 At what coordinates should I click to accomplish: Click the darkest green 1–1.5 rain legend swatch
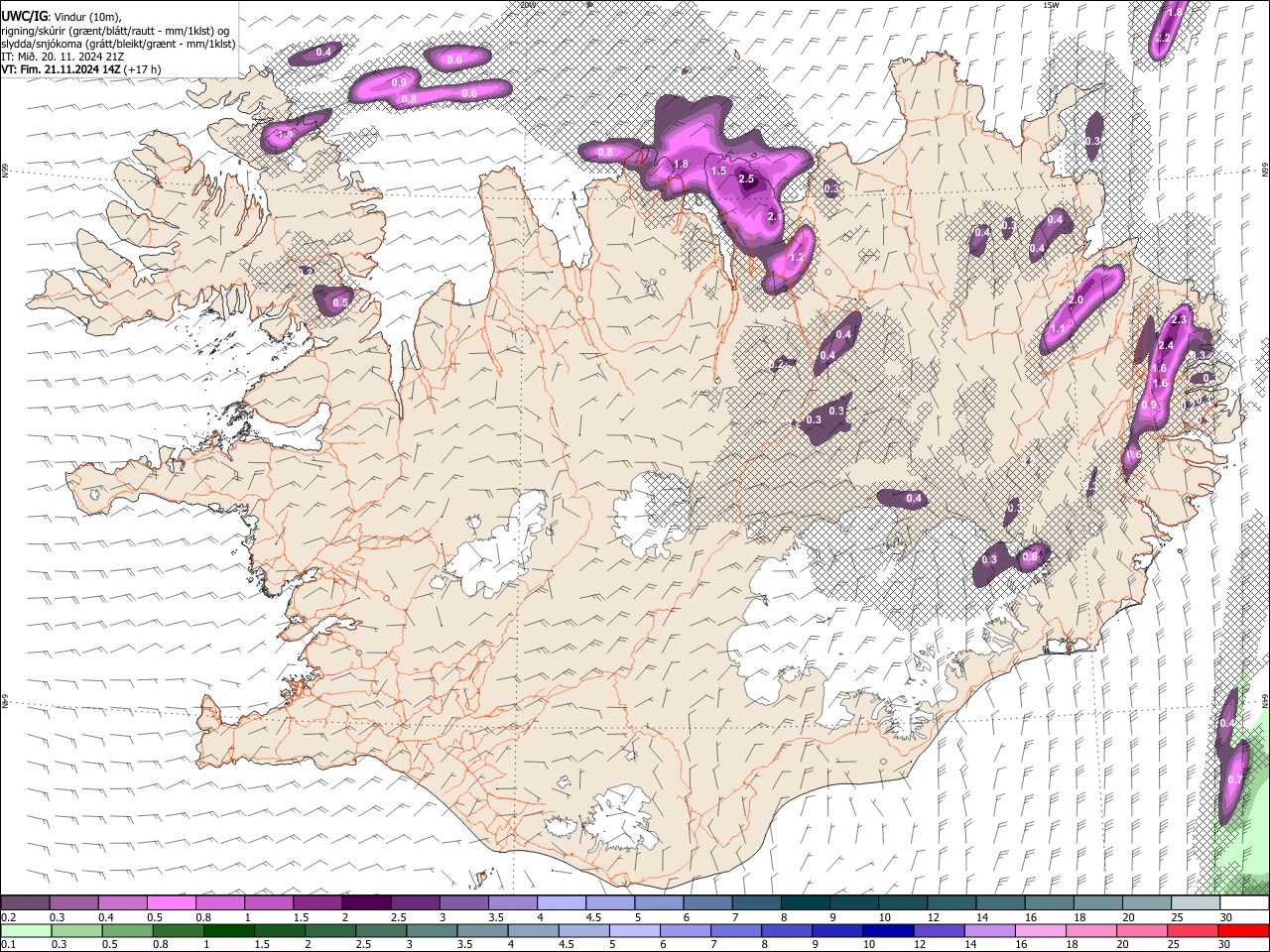coord(228,930)
